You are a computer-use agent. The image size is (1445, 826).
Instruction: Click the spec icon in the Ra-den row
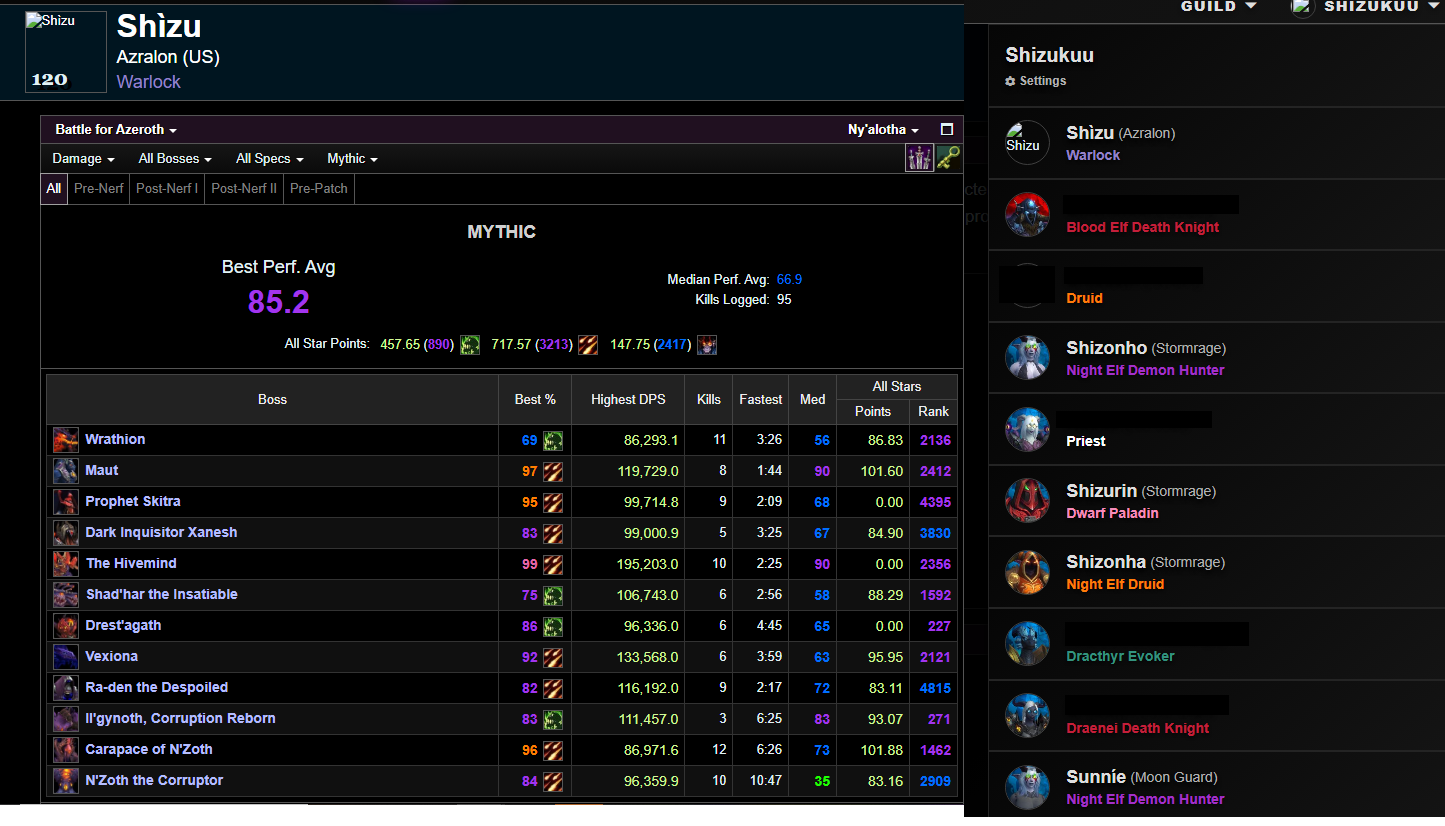tap(553, 688)
